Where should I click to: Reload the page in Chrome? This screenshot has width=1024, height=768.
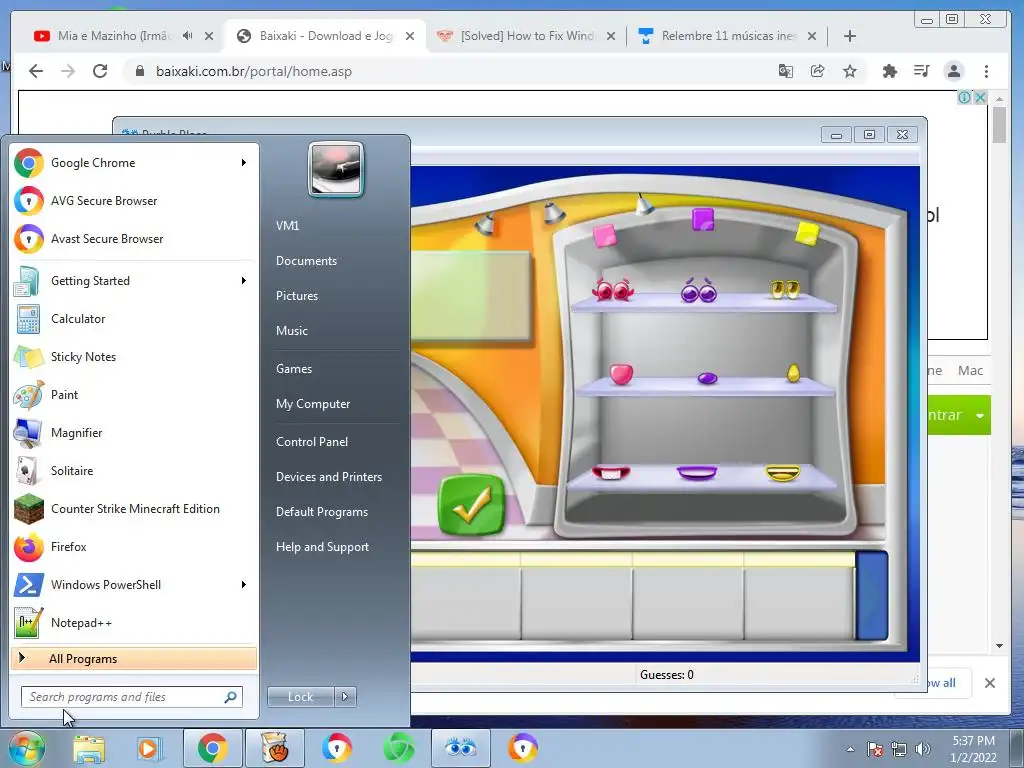click(x=100, y=71)
